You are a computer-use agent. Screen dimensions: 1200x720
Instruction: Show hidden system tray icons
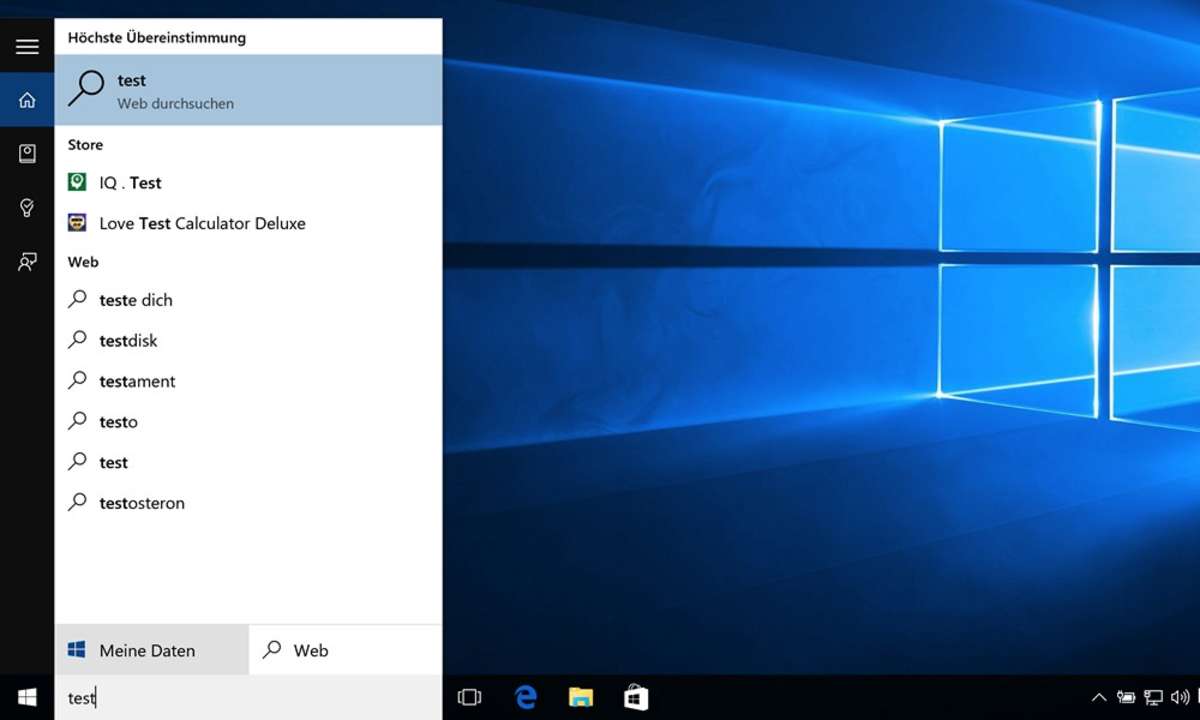coord(1099,697)
